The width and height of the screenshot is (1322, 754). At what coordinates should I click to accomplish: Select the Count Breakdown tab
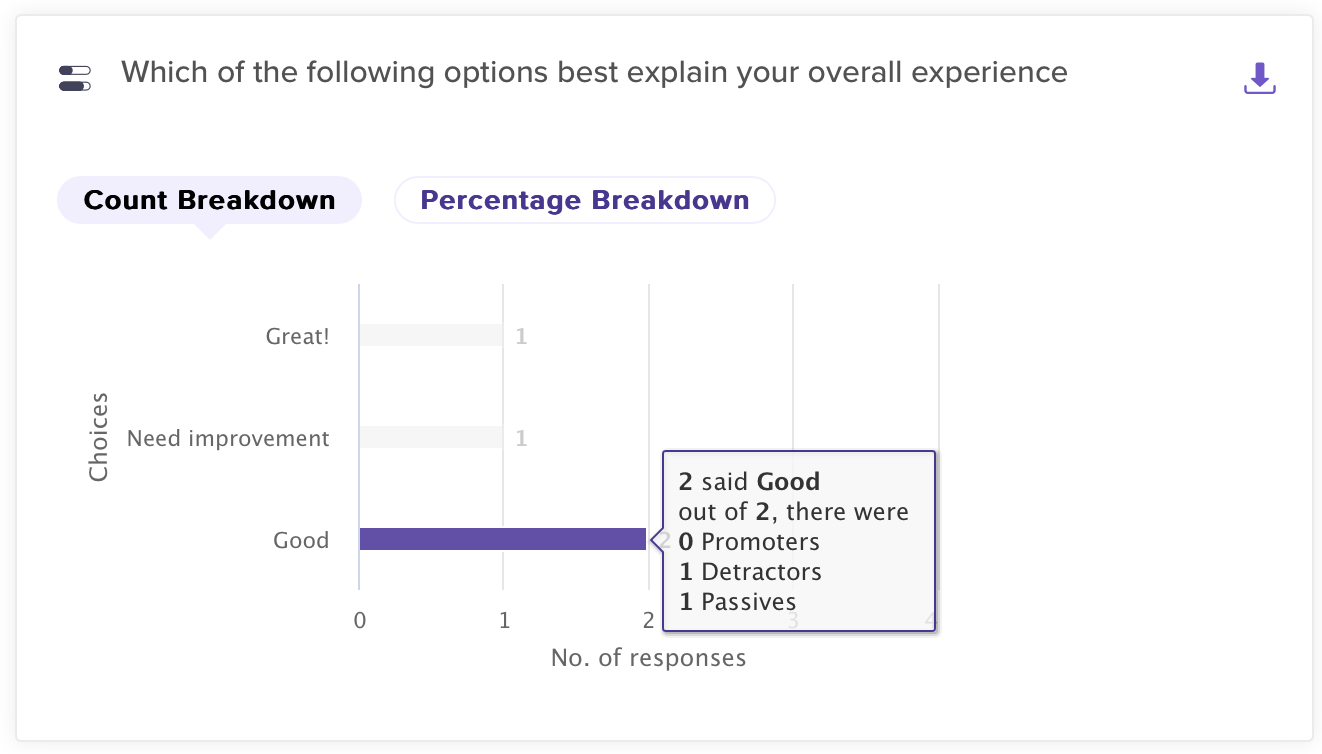point(209,200)
